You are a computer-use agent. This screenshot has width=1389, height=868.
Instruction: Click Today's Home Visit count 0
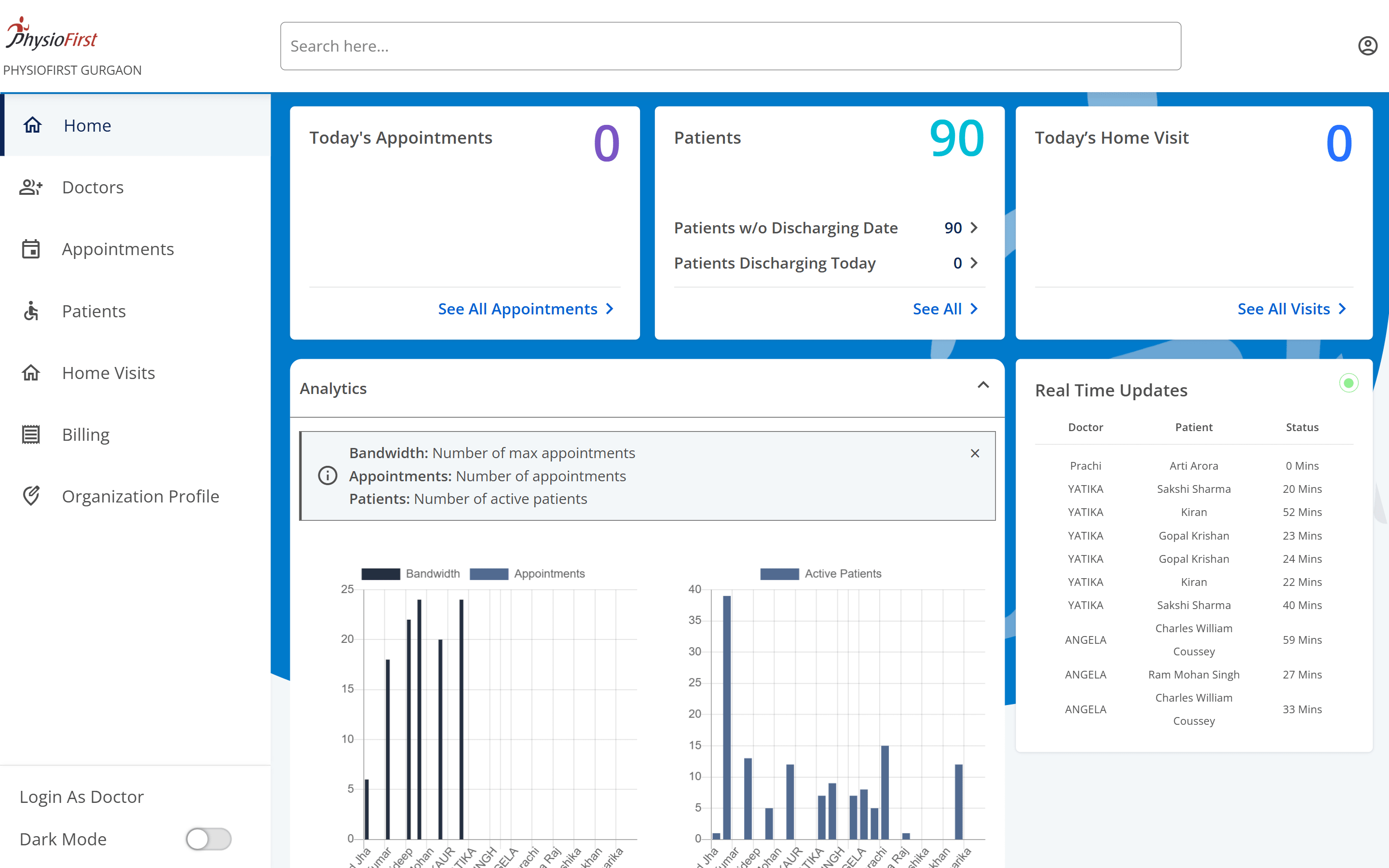1339,143
